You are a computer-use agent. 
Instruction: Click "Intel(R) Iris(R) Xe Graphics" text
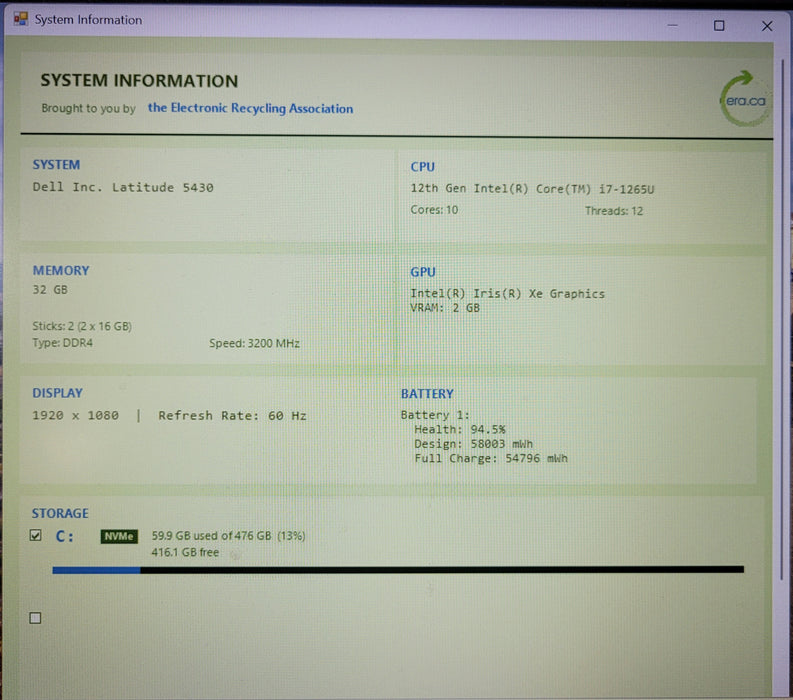pyautogui.click(x=507, y=293)
